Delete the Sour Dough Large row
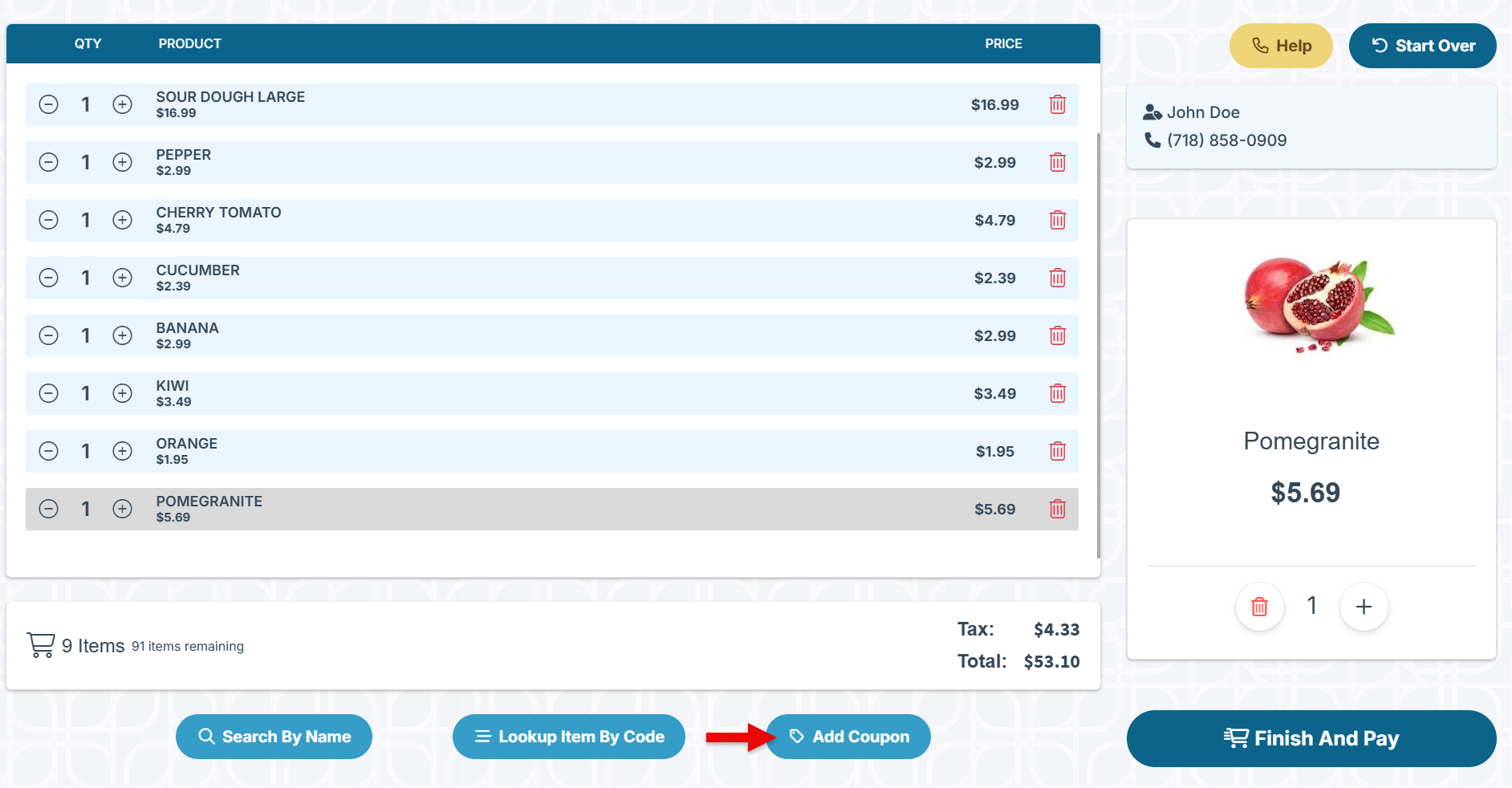The image size is (1512, 788). click(x=1058, y=104)
